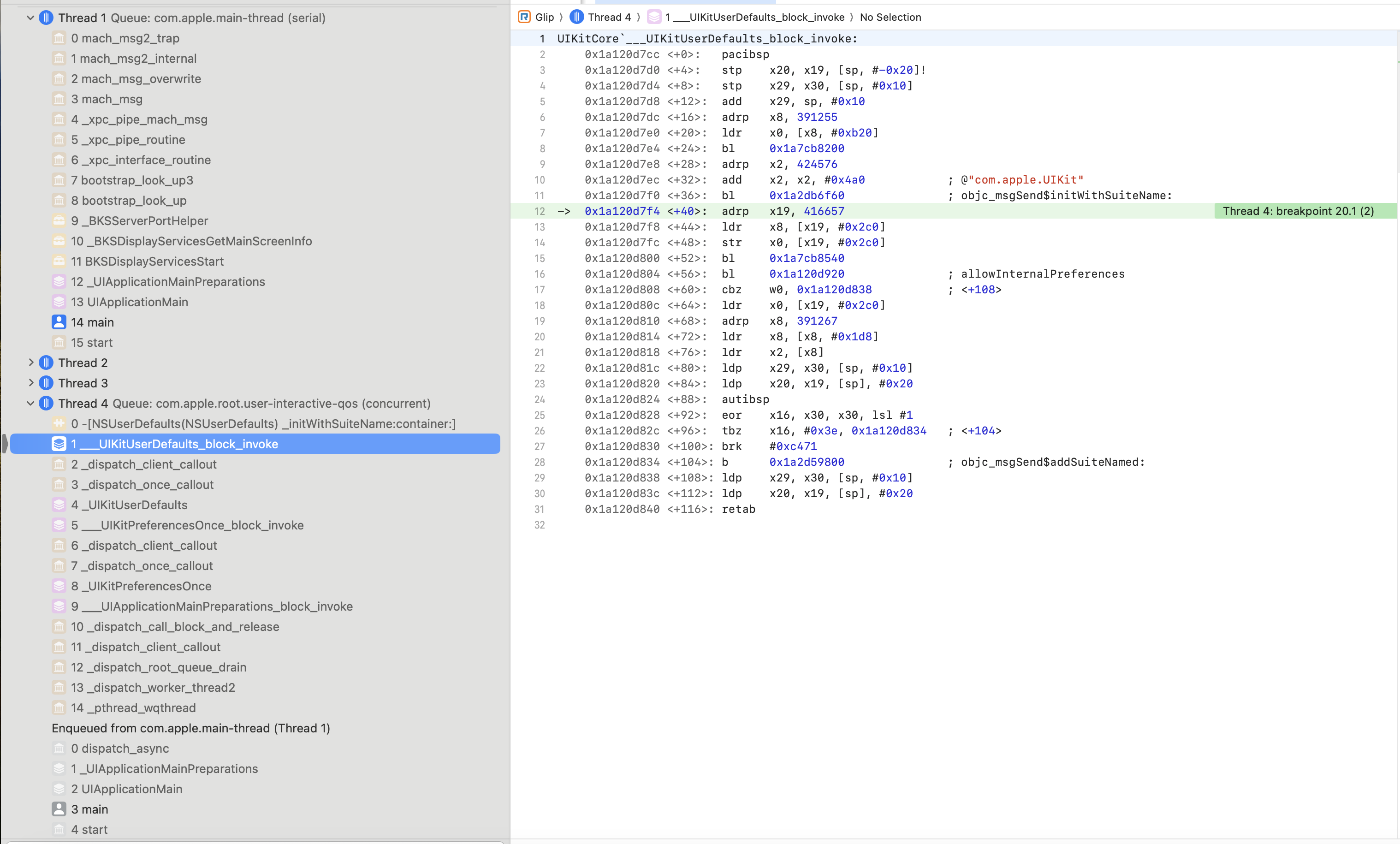Image resolution: width=1400 pixels, height=844 pixels.
Task: Click the frame icon for 12 _UIApplicationMainPreparations
Action: click(x=59, y=282)
